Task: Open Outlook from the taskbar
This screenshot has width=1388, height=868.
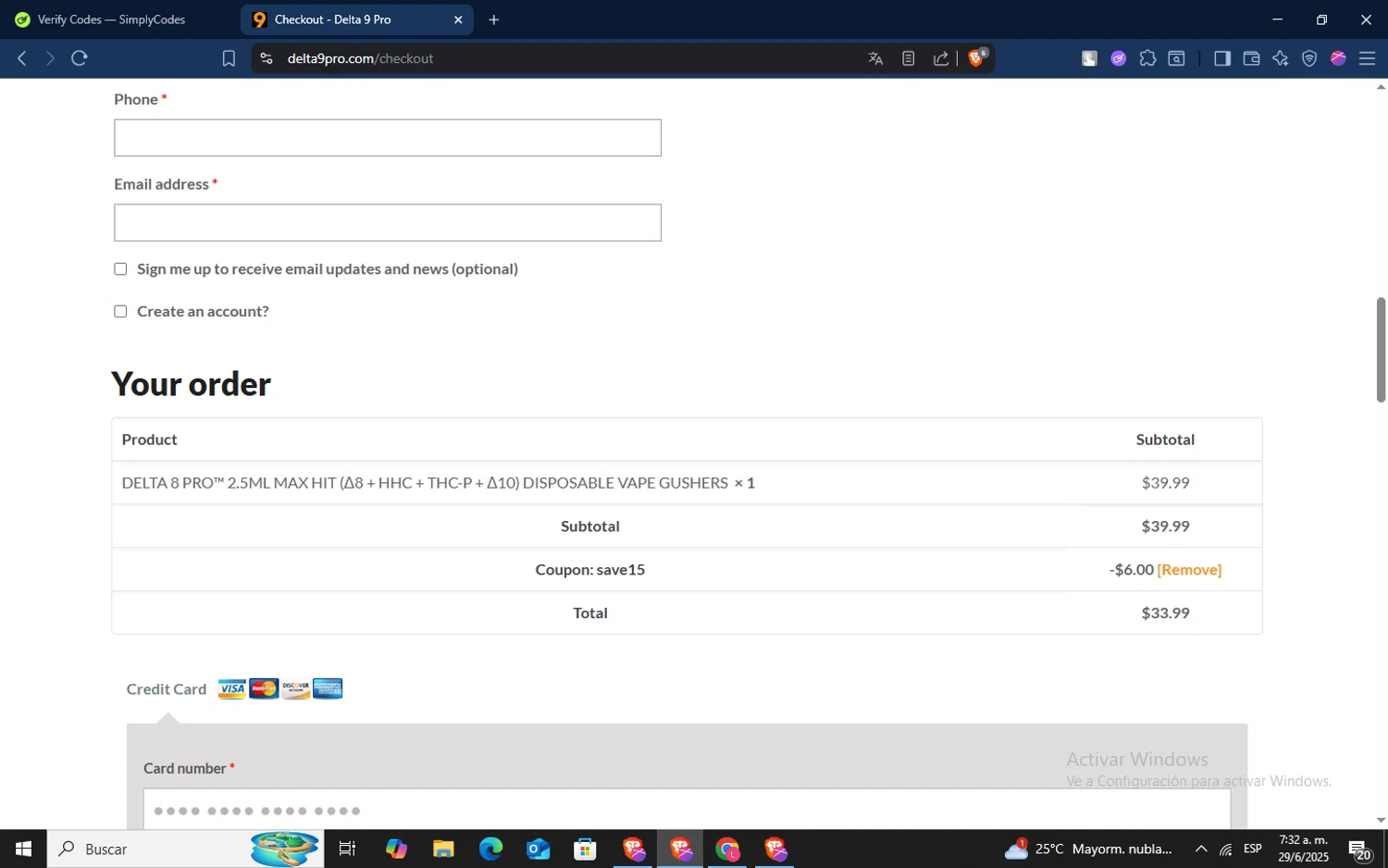Action: [538, 849]
